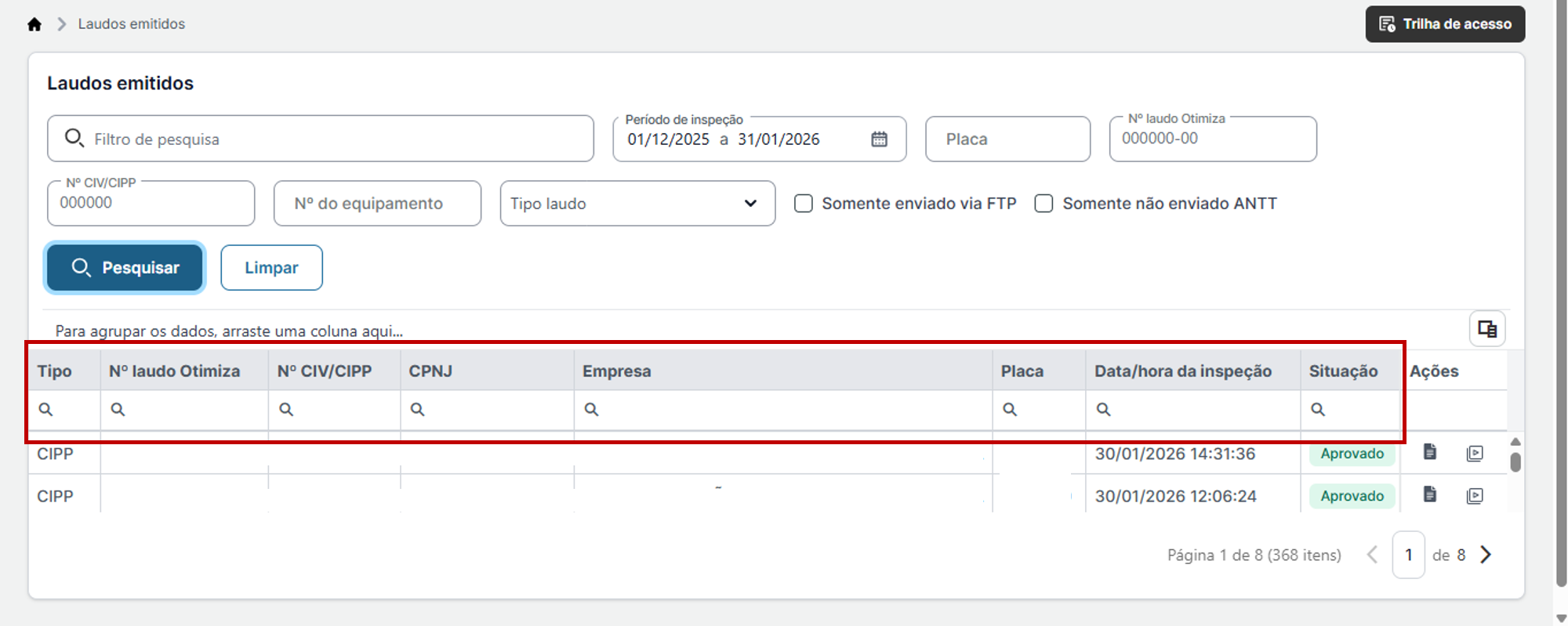Click Nº laudo Otimiza column filter icon
Viewport: 1568px width, 626px height.
118,409
